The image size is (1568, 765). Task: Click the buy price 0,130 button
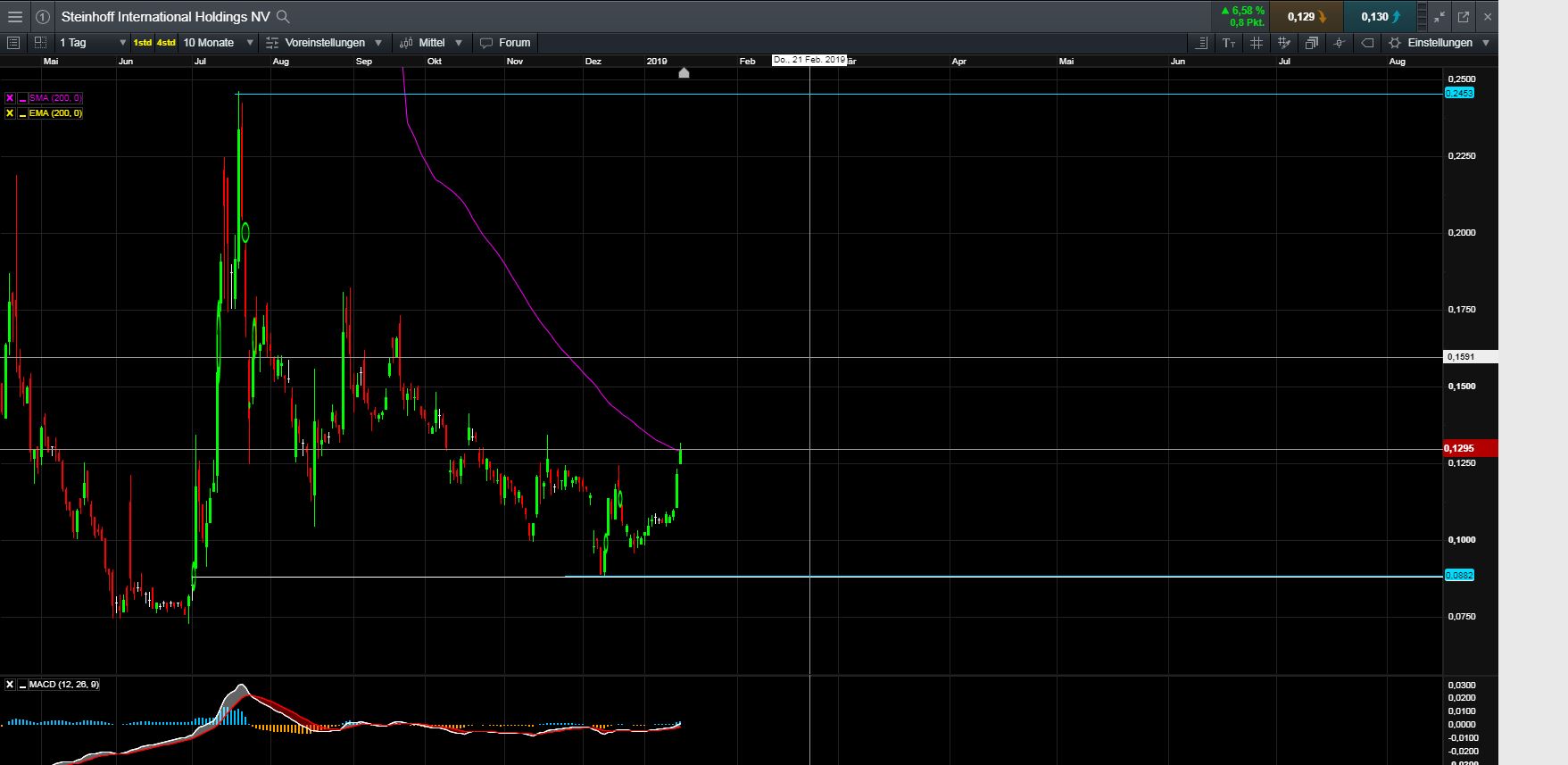(1380, 17)
